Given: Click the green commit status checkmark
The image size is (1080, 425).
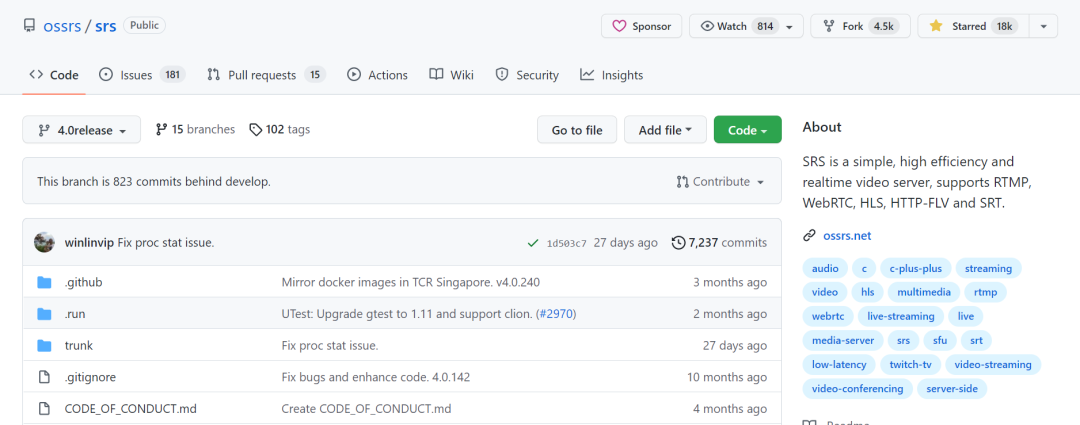Looking at the screenshot, I should tap(533, 243).
